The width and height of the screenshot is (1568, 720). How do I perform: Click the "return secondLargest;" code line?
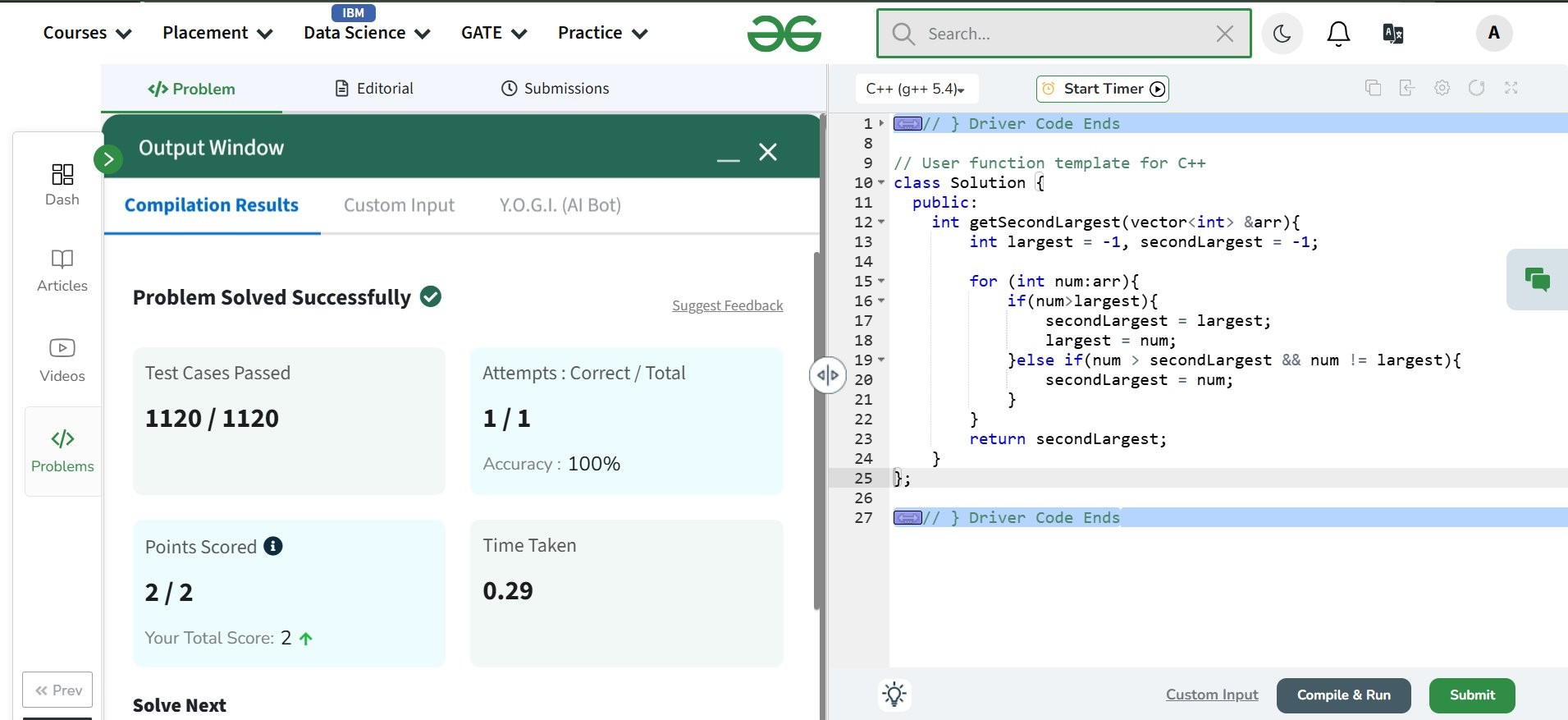tap(1067, 439)
